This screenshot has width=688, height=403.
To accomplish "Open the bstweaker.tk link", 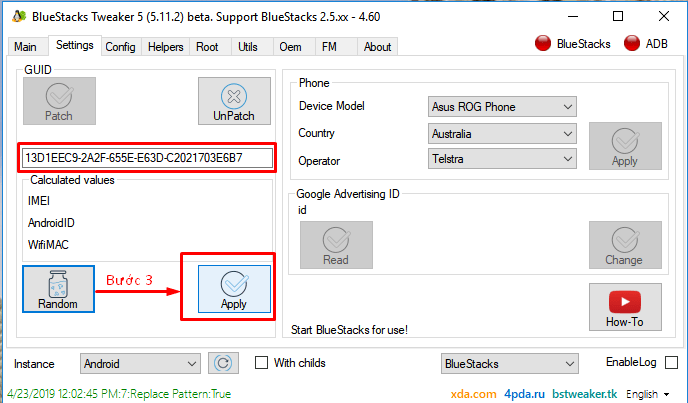I will tap(584, 394).
